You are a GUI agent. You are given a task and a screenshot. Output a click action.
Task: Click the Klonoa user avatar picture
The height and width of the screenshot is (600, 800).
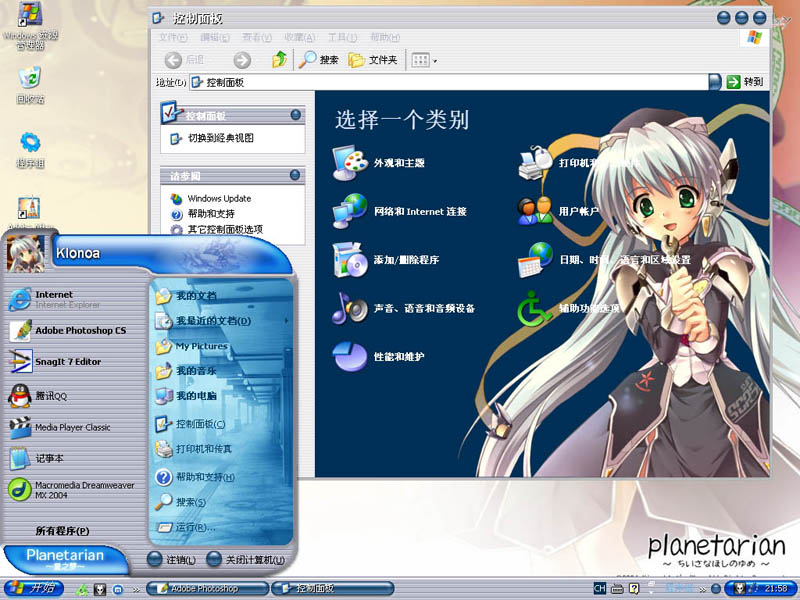pyautogui.click(x=26, y=253)
